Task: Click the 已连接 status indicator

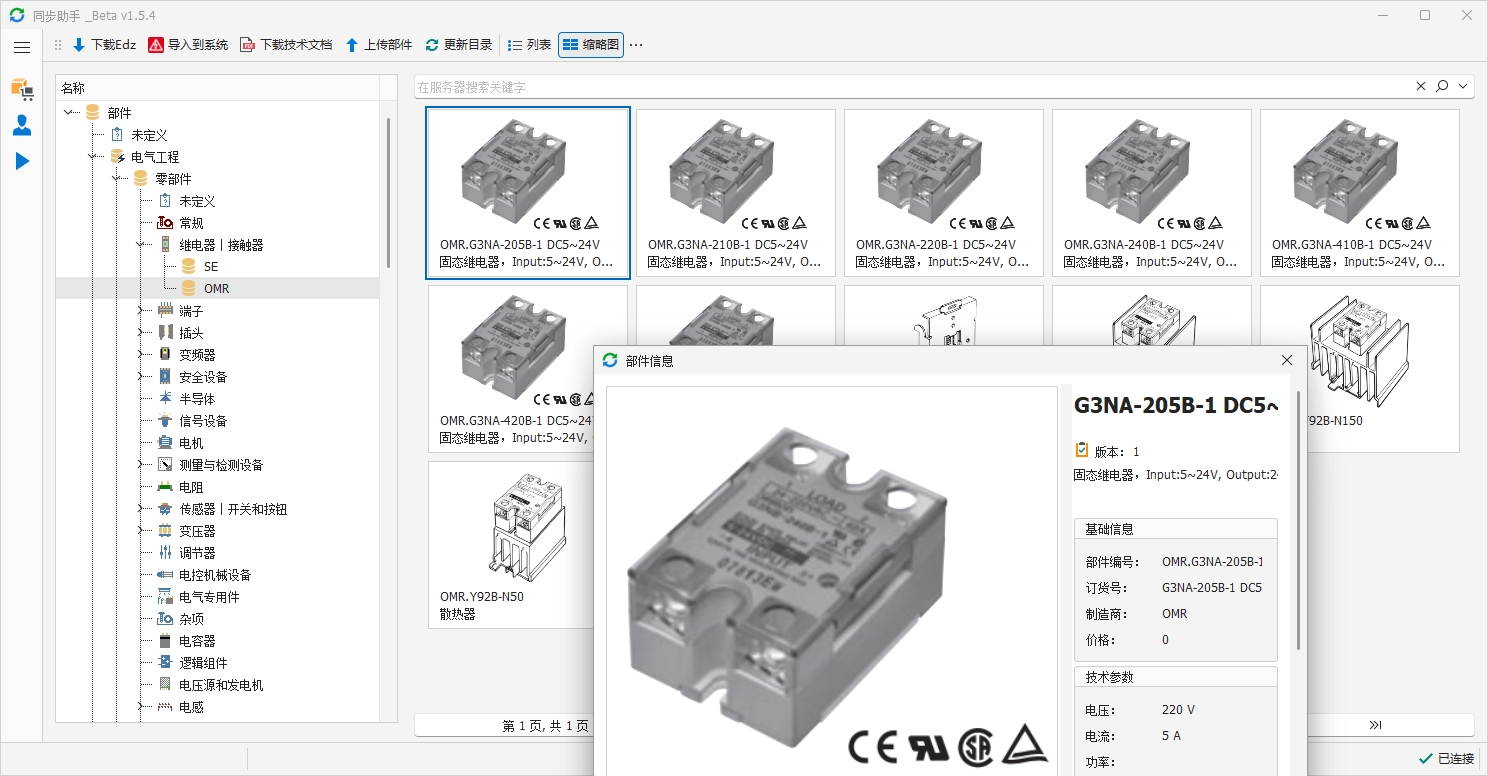Action: coord(1446,759)
